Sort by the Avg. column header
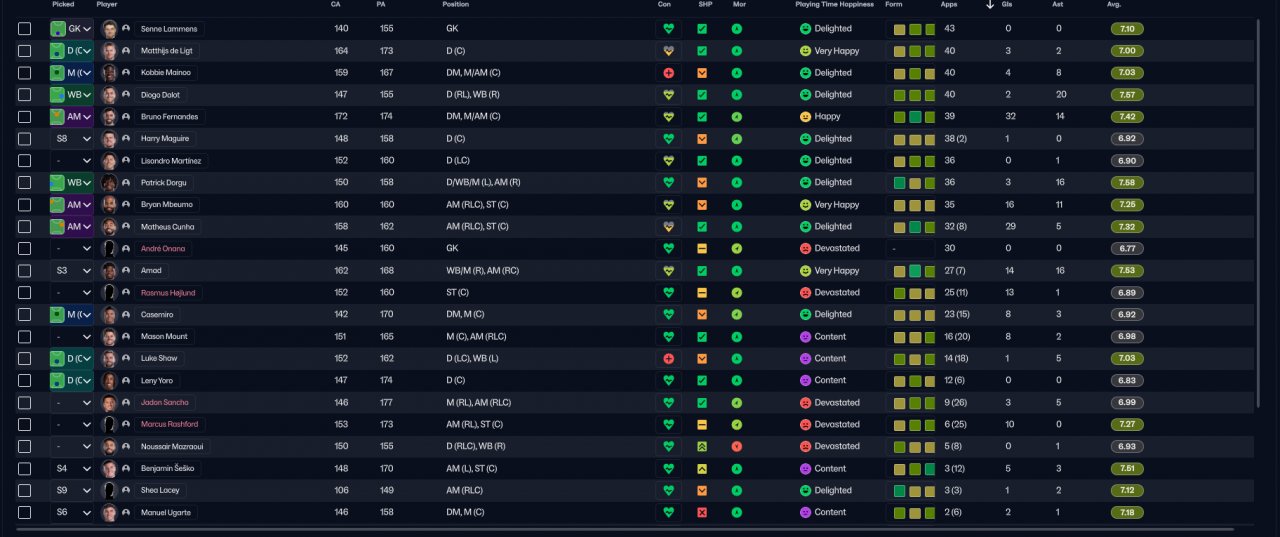Screen dimensions: 1280x537 coord(1114,5)
